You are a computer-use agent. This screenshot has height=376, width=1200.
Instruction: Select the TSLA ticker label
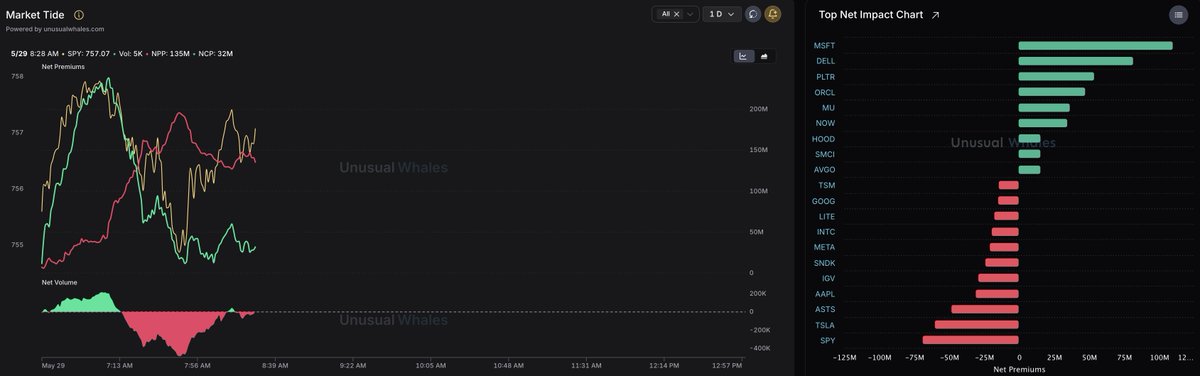click(825, 325)
